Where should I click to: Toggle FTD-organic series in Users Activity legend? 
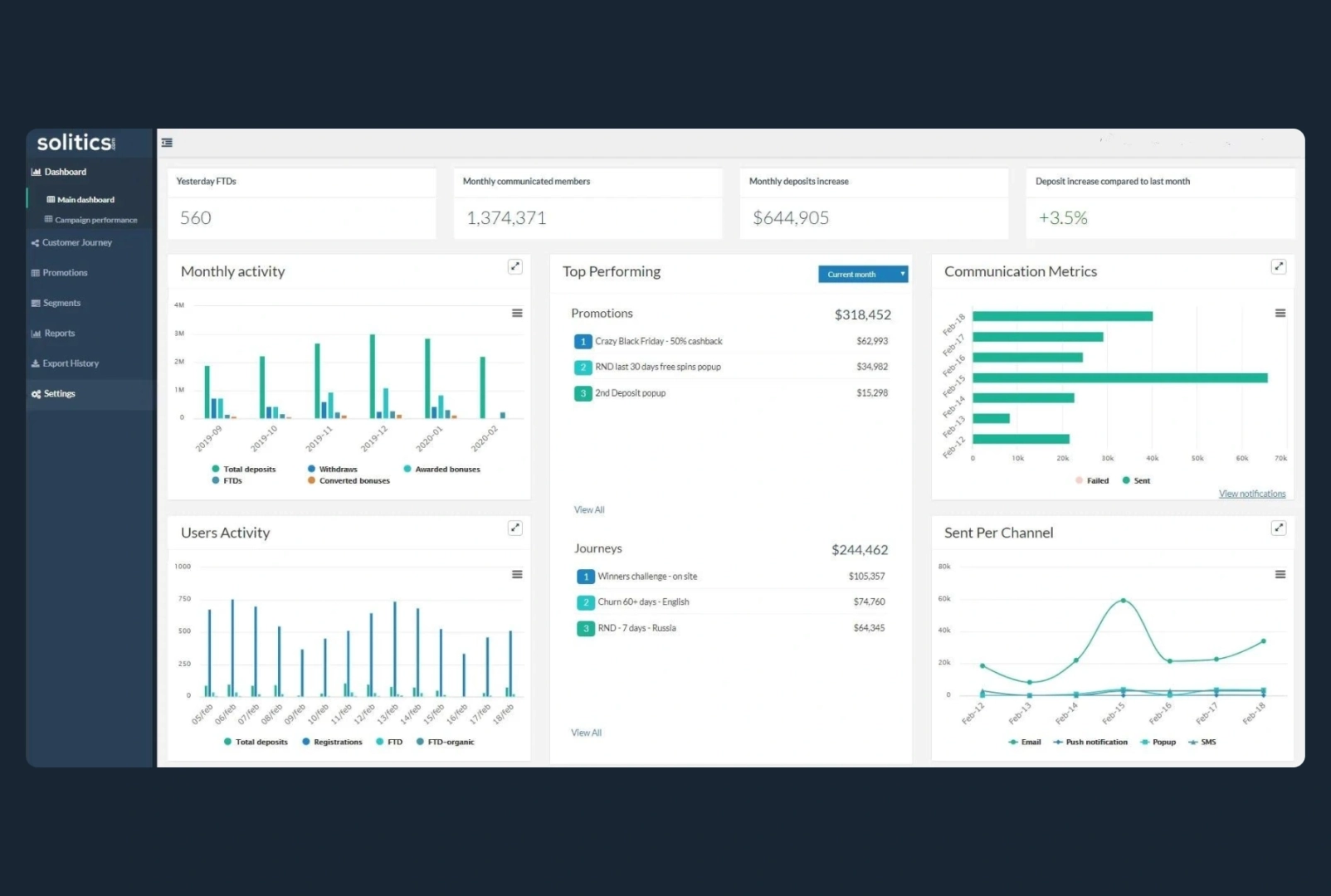click(x=446, y=743)
